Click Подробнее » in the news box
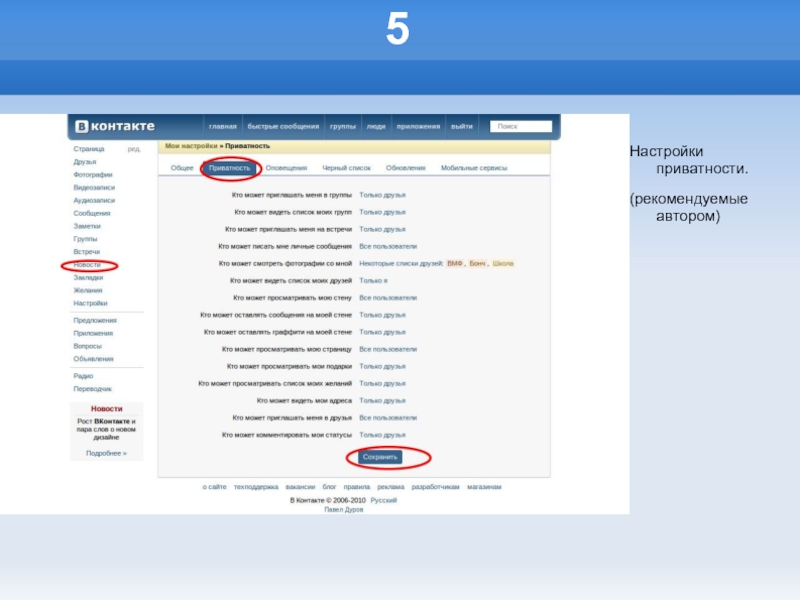This screenshot has width=800, height=600. pos(106,453)
